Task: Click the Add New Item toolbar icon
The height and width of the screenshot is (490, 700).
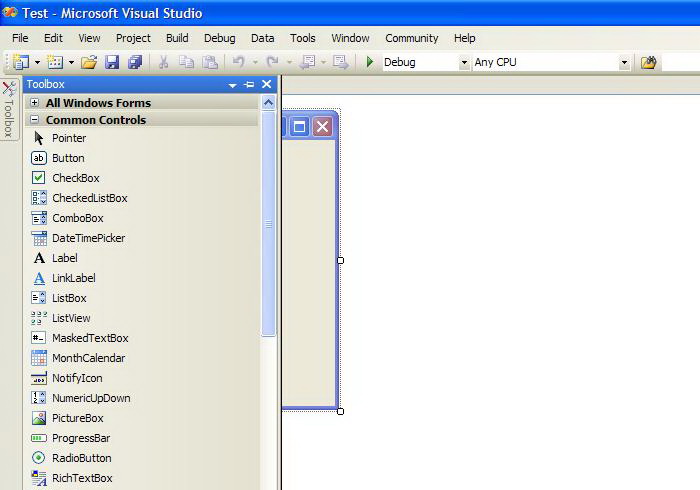Action: 55,62
